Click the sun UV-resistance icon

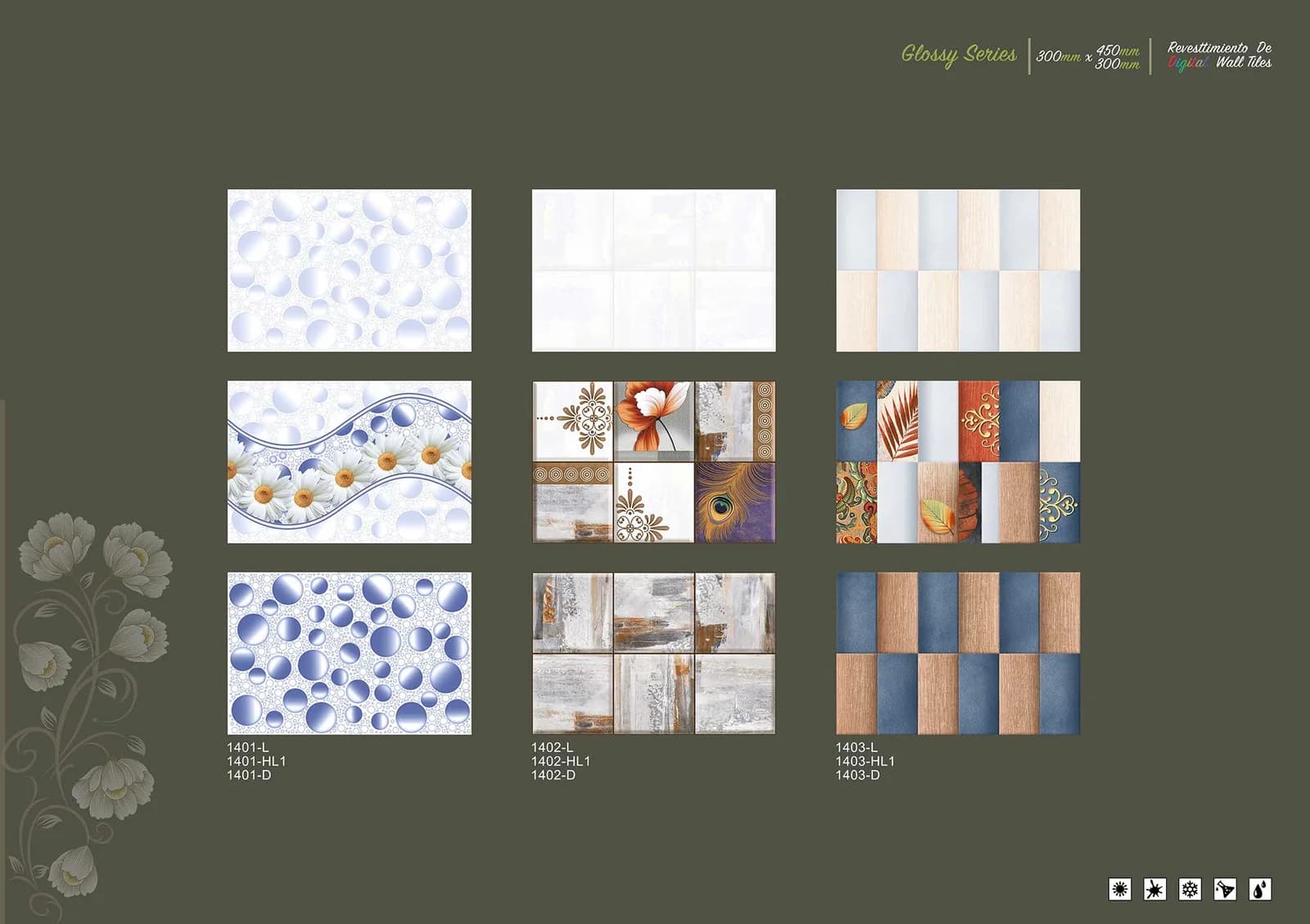point(1119,889)
